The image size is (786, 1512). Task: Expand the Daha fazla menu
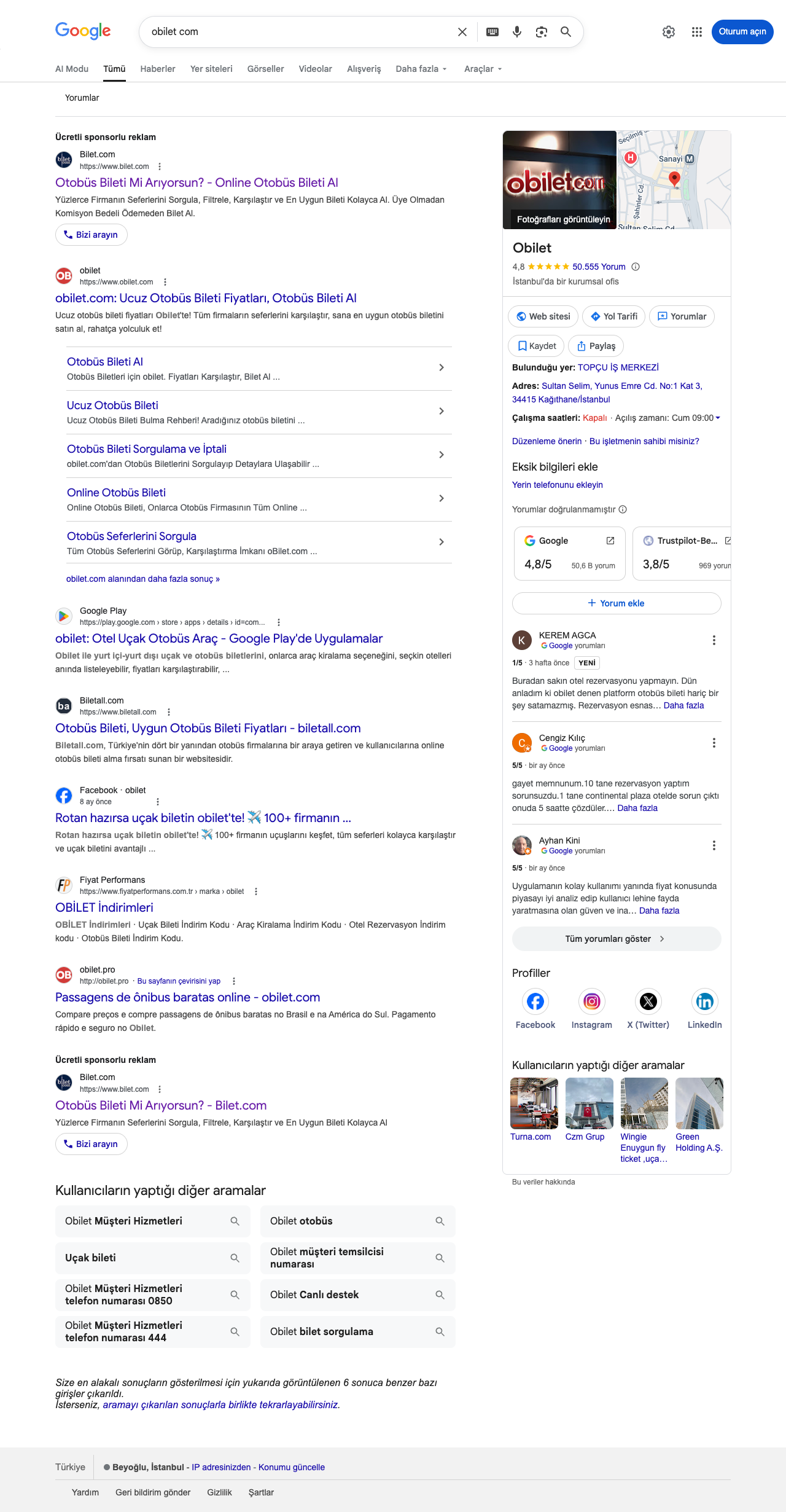tap(421, 69)
